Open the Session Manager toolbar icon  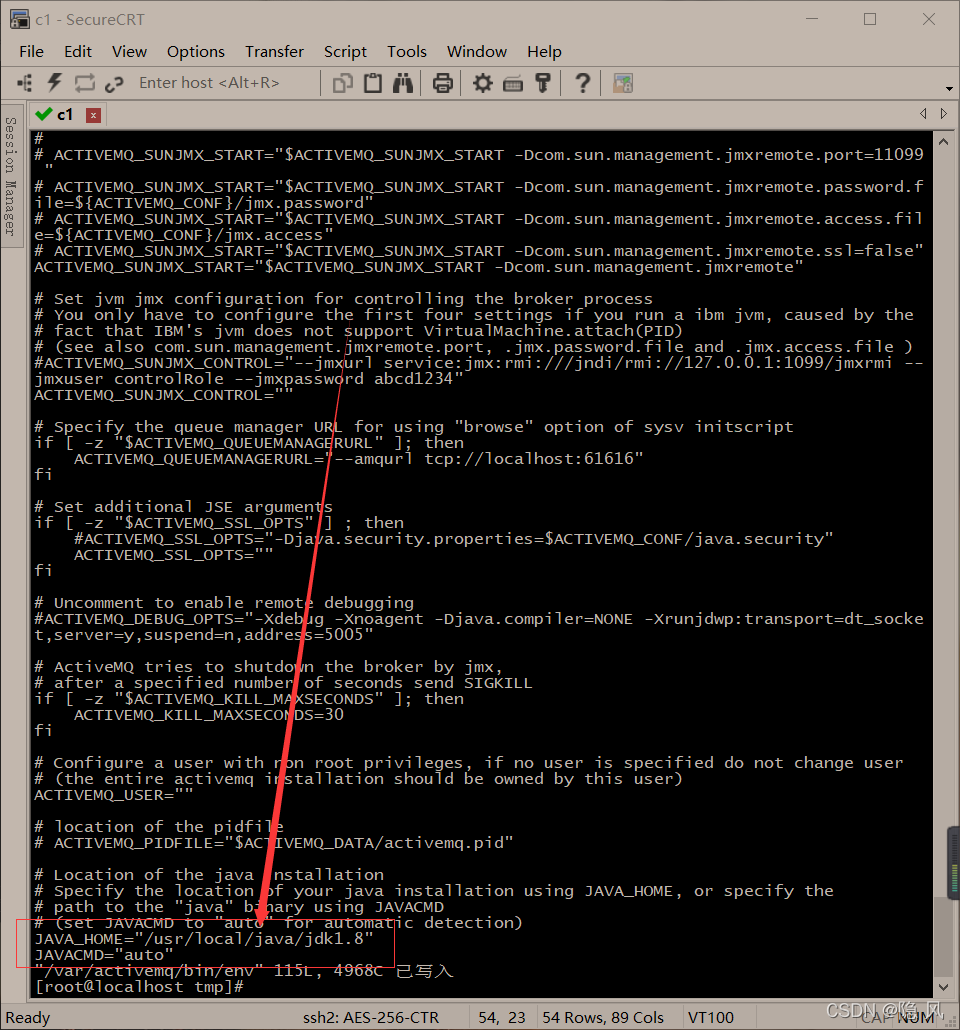pyautogui.click(x=25, y=83)
